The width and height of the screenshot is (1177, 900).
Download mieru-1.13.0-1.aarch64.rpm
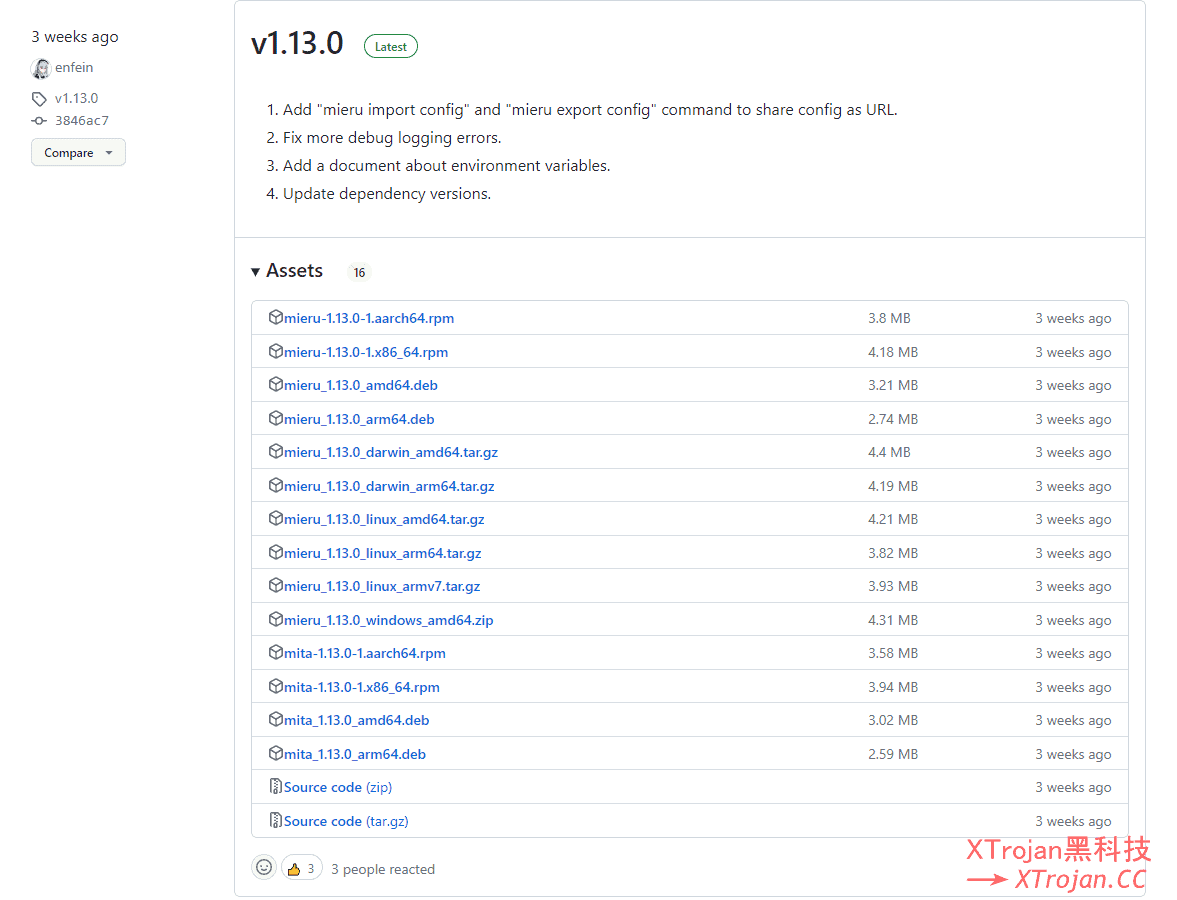369,318
